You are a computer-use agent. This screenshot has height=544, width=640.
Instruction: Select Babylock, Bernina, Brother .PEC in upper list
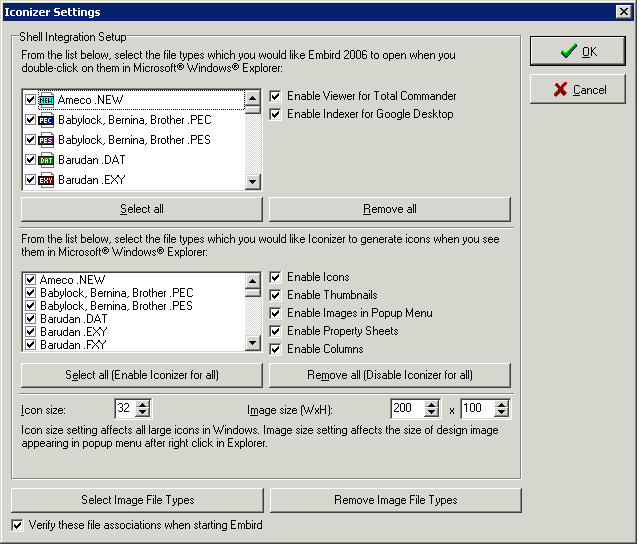point(135,120)
